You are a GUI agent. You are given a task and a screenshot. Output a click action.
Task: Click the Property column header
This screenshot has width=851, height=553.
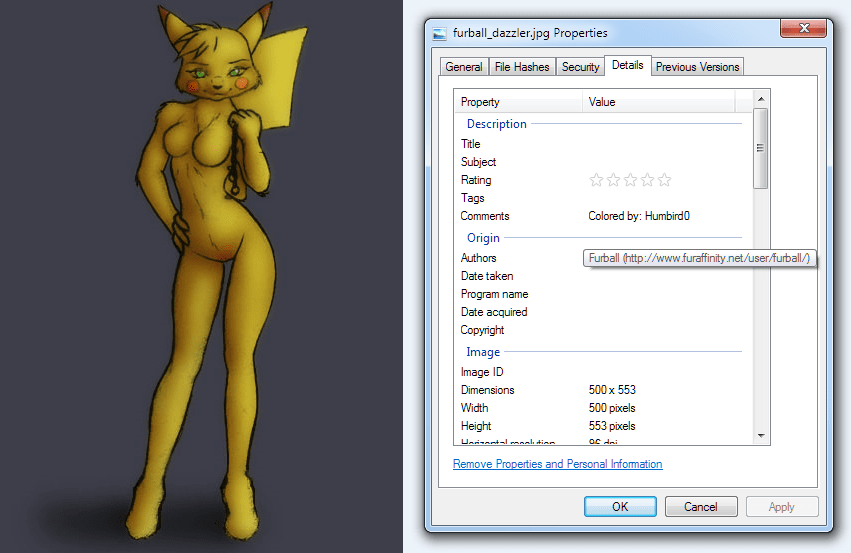[x=519, y=102]
